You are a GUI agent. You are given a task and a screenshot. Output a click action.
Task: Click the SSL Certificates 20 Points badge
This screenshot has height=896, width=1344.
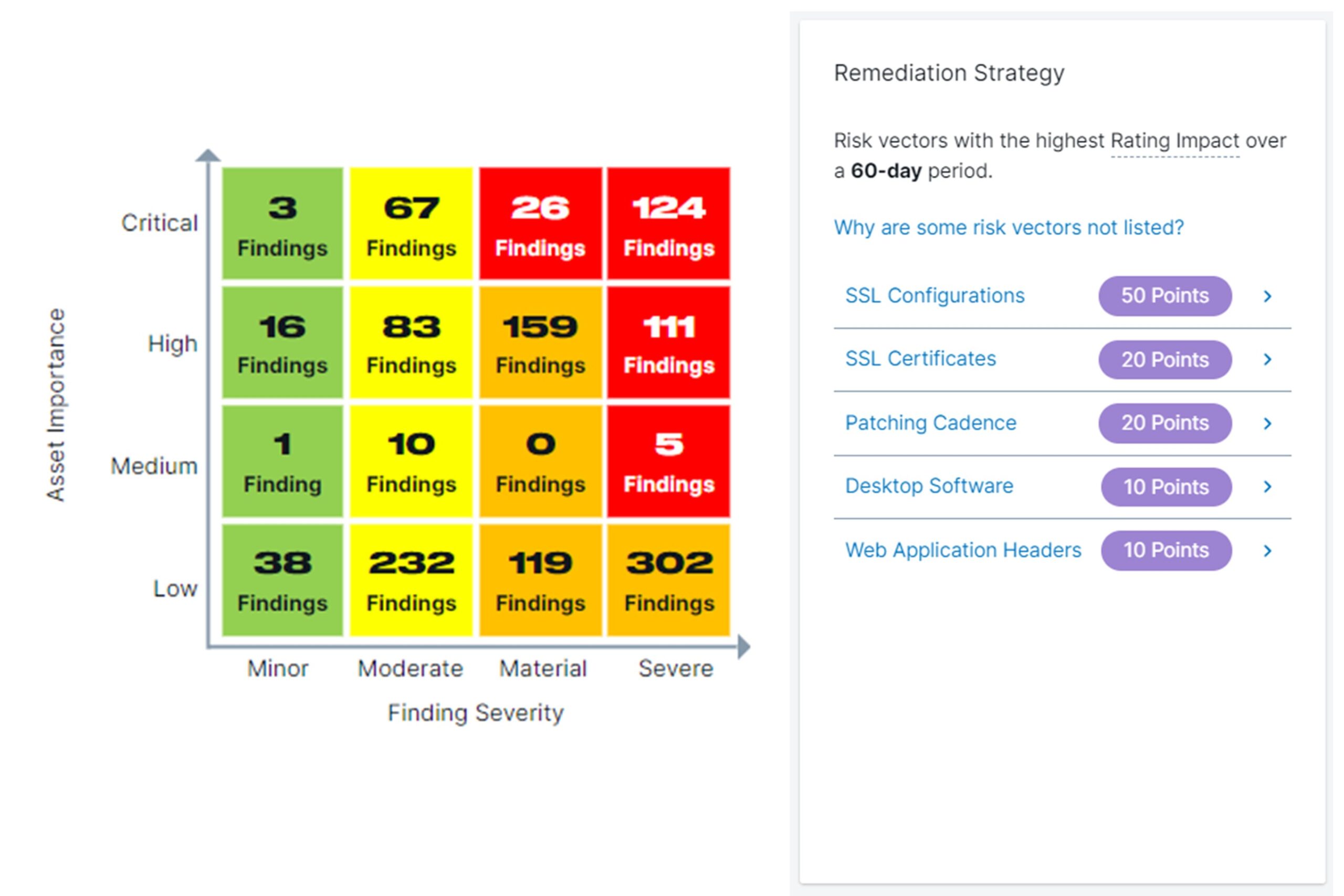point(1164,360)
